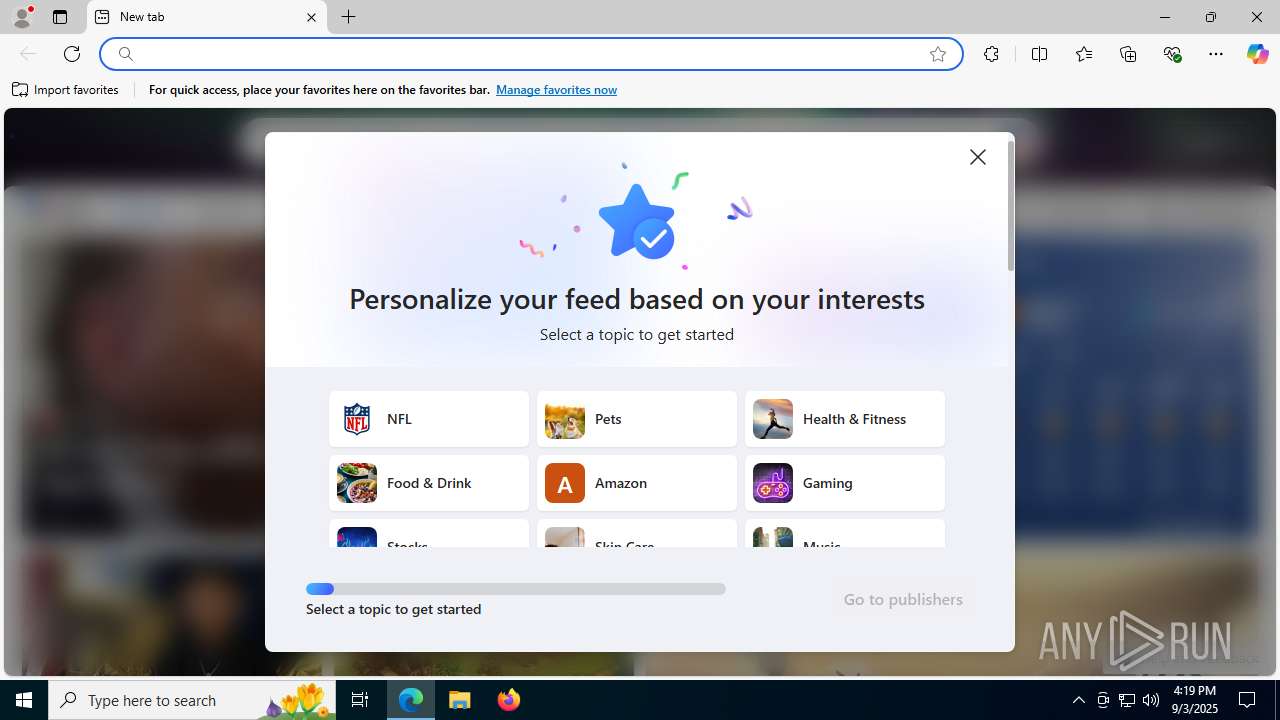Focus the address bar search field
This screenshot has width=1280, height=720.
[x=530, y=54]
